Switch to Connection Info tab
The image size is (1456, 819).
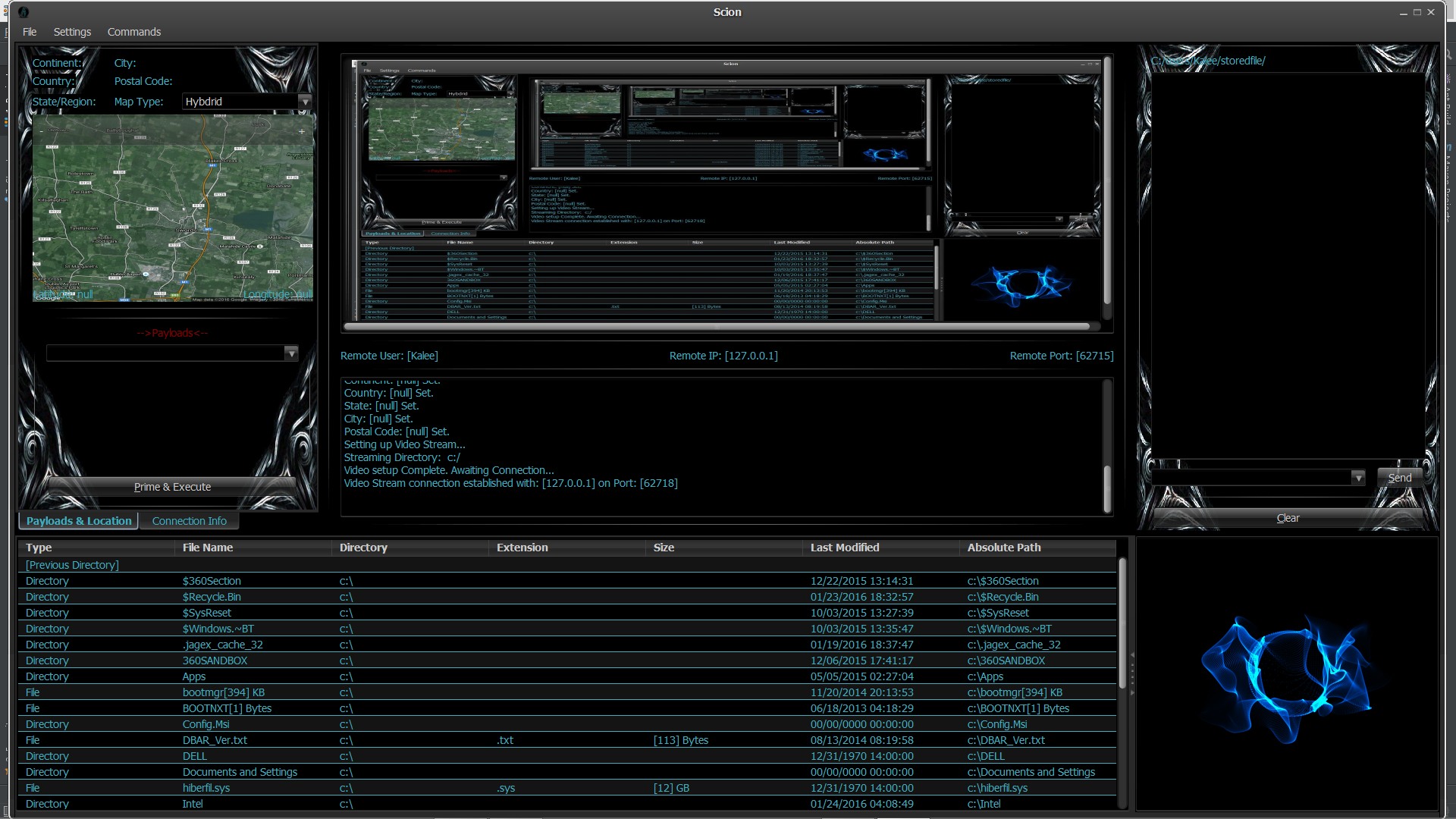point(189,521)
